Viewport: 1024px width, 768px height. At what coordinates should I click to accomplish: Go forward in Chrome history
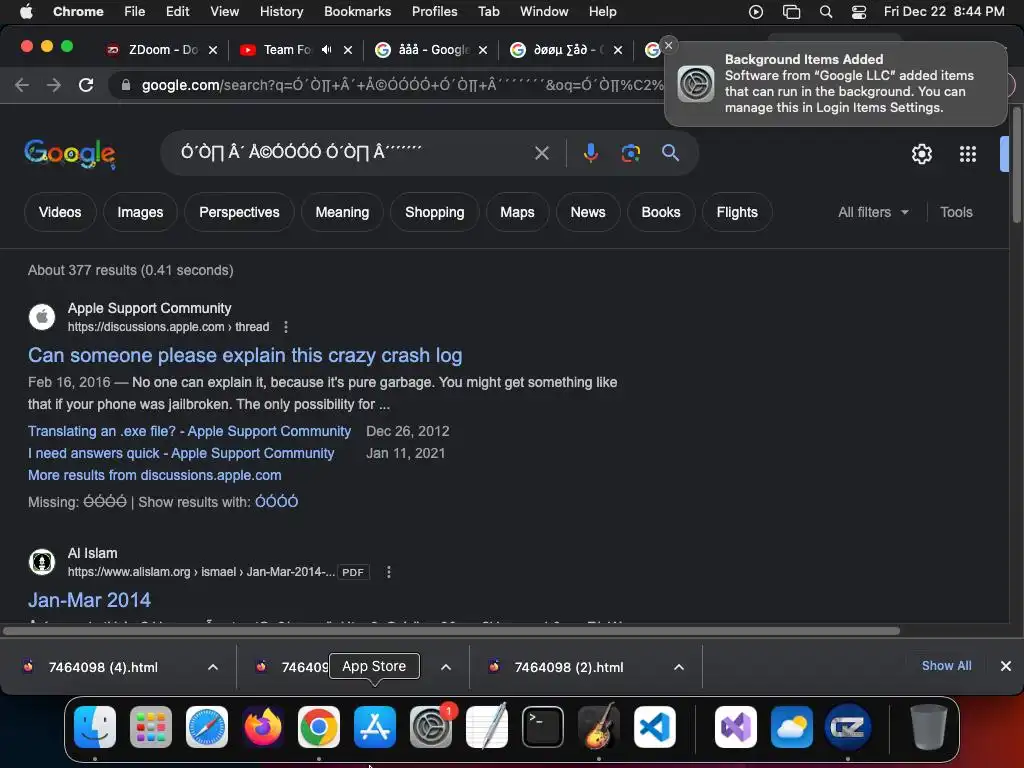tap(54, 85)
